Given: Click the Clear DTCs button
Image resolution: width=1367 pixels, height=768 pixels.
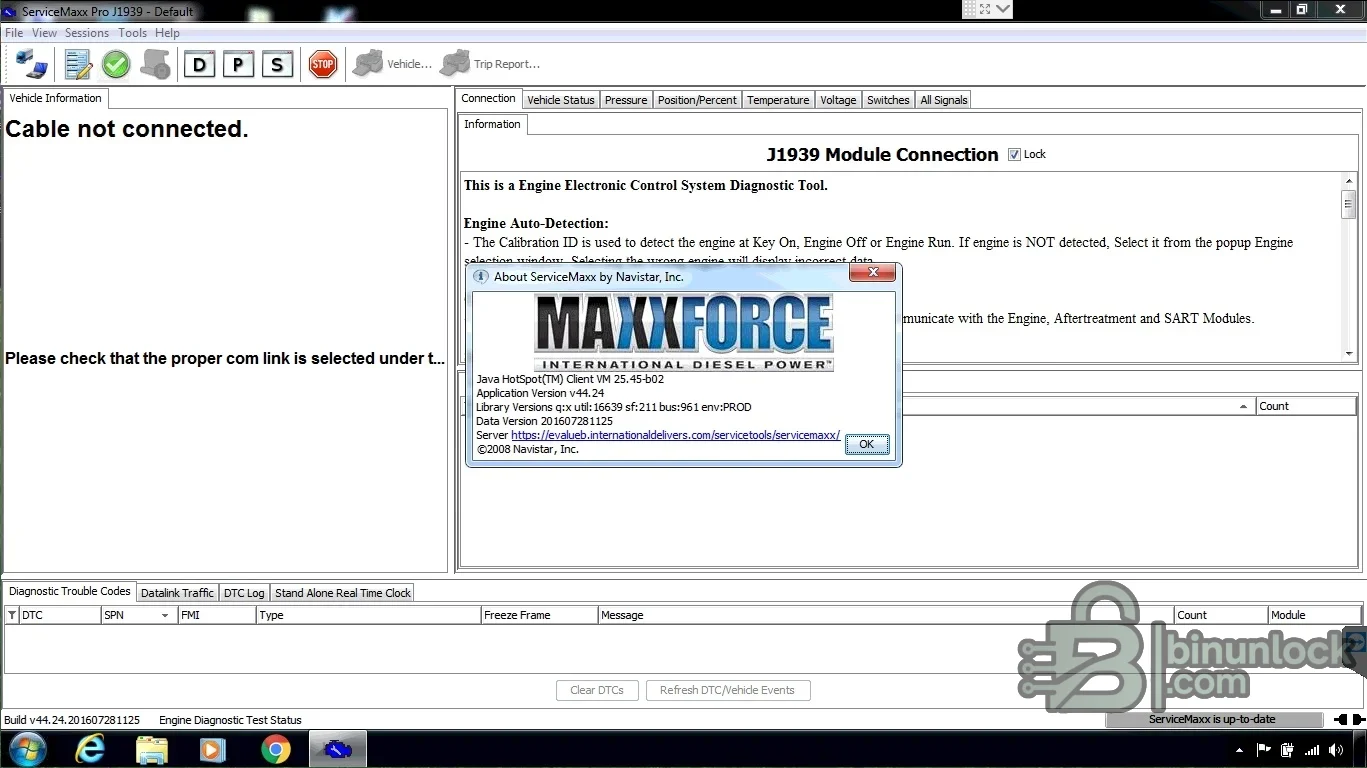Looking at the screenshot, I should [597, 690].
